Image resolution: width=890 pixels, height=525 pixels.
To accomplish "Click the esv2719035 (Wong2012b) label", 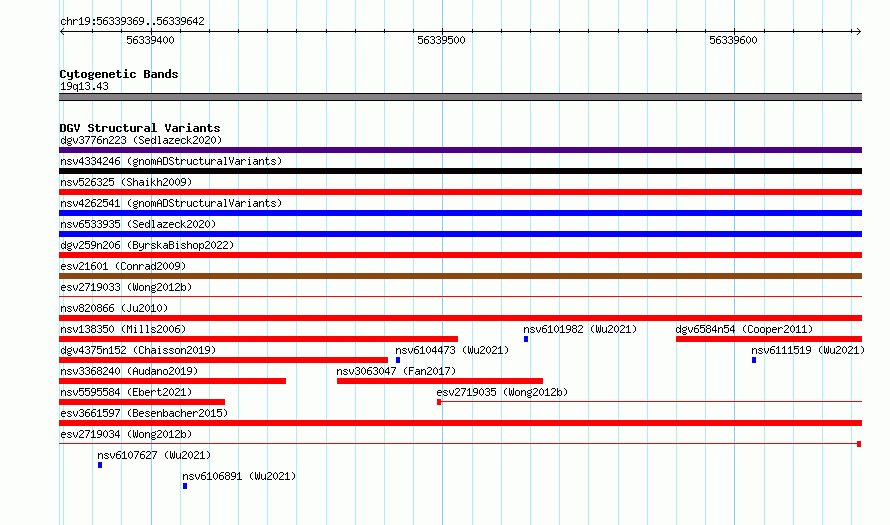I will tap(502, 392).
